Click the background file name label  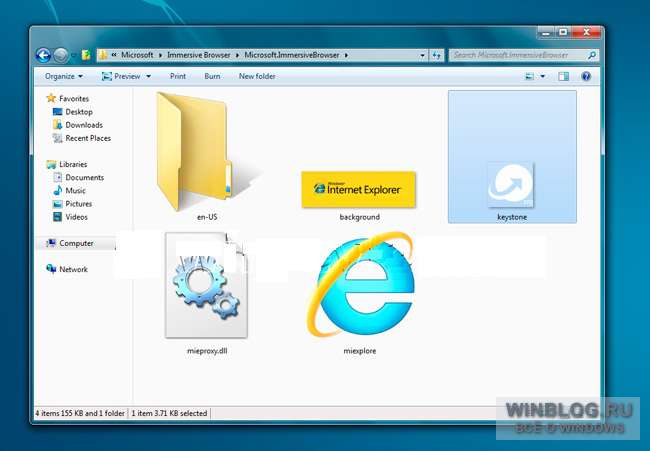click(x=359, y=217)
